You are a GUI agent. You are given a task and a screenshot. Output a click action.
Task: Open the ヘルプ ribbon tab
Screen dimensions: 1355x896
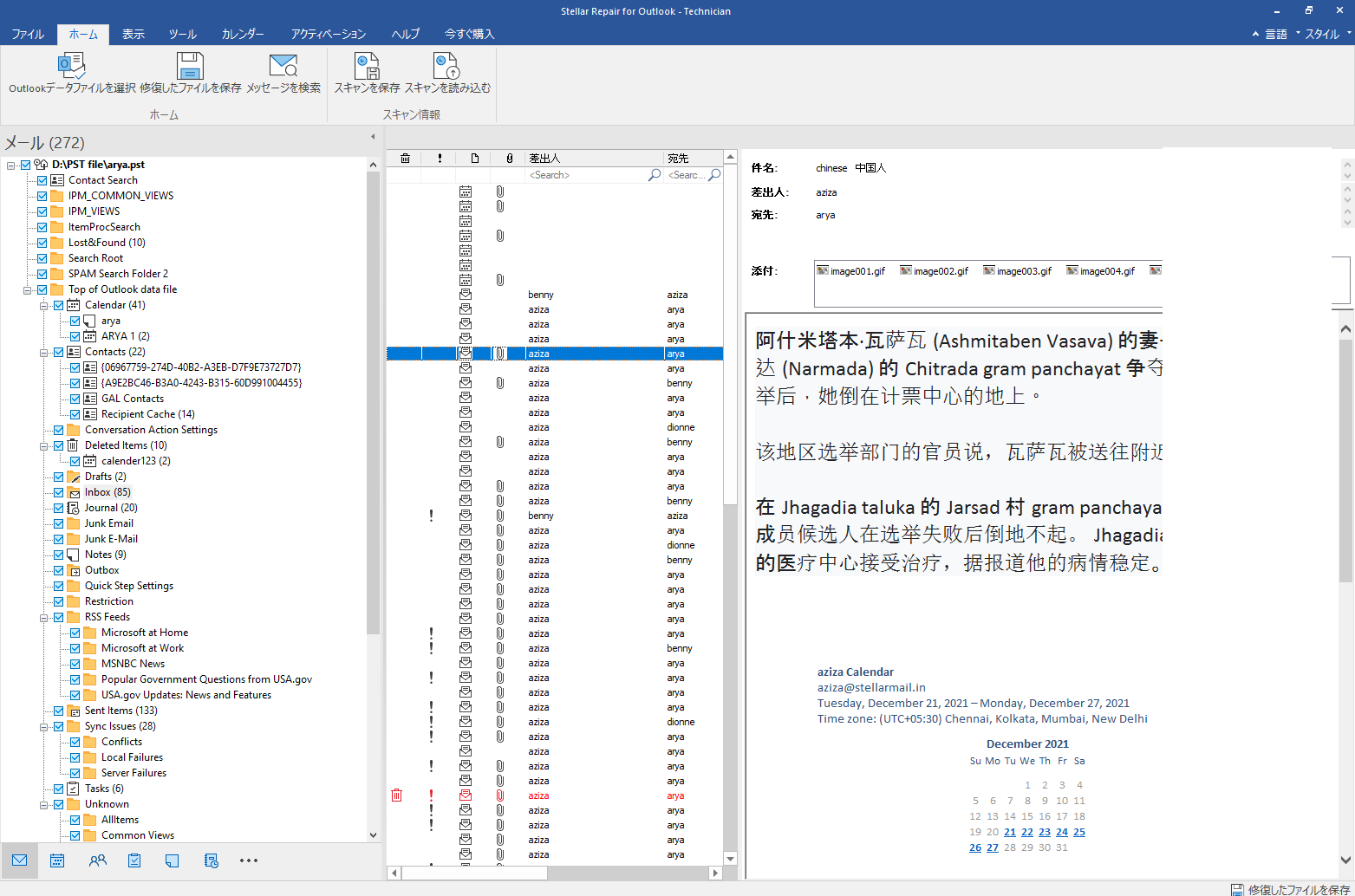[406, 34]
